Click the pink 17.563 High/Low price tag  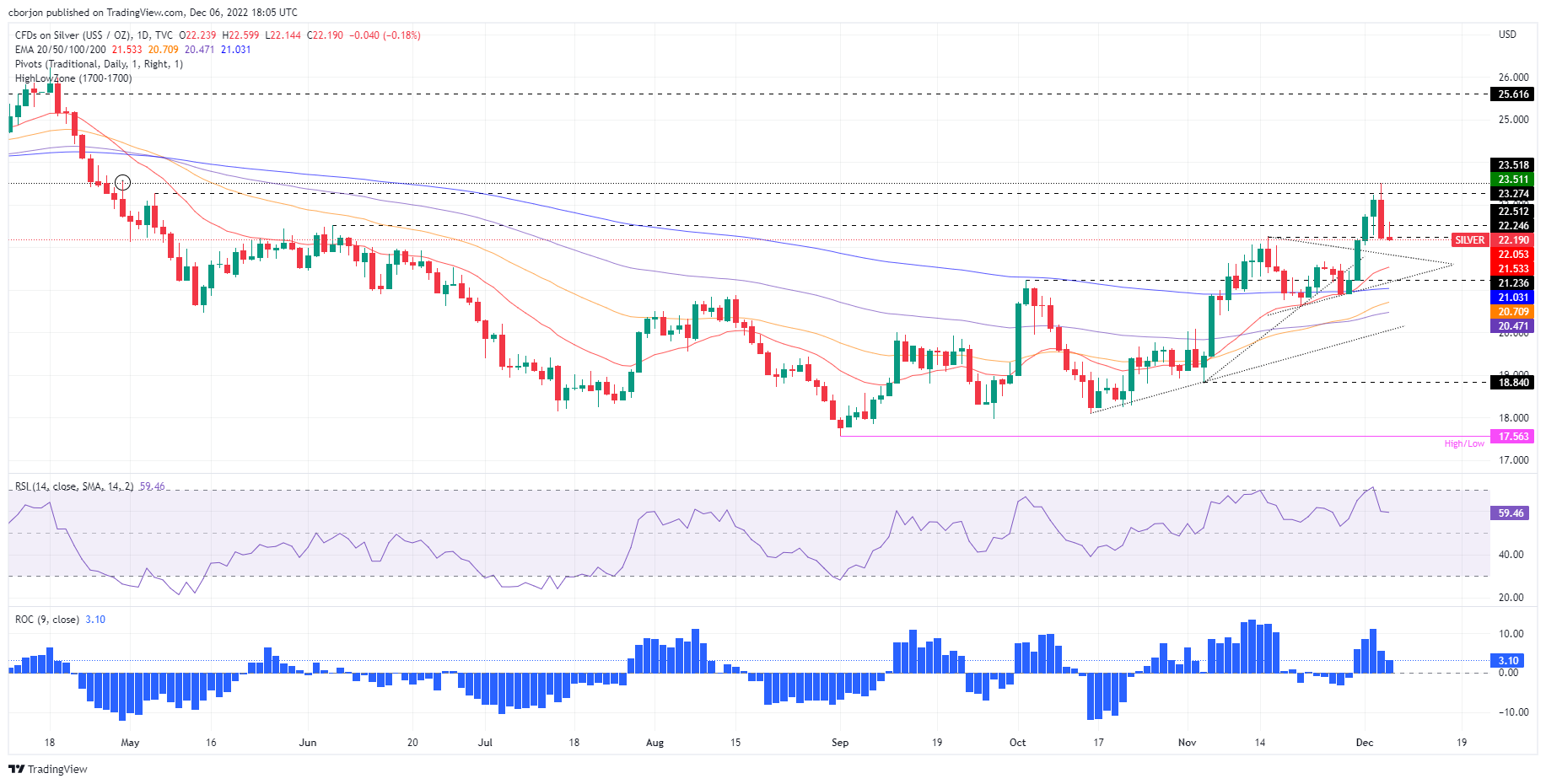[1512, 437]
